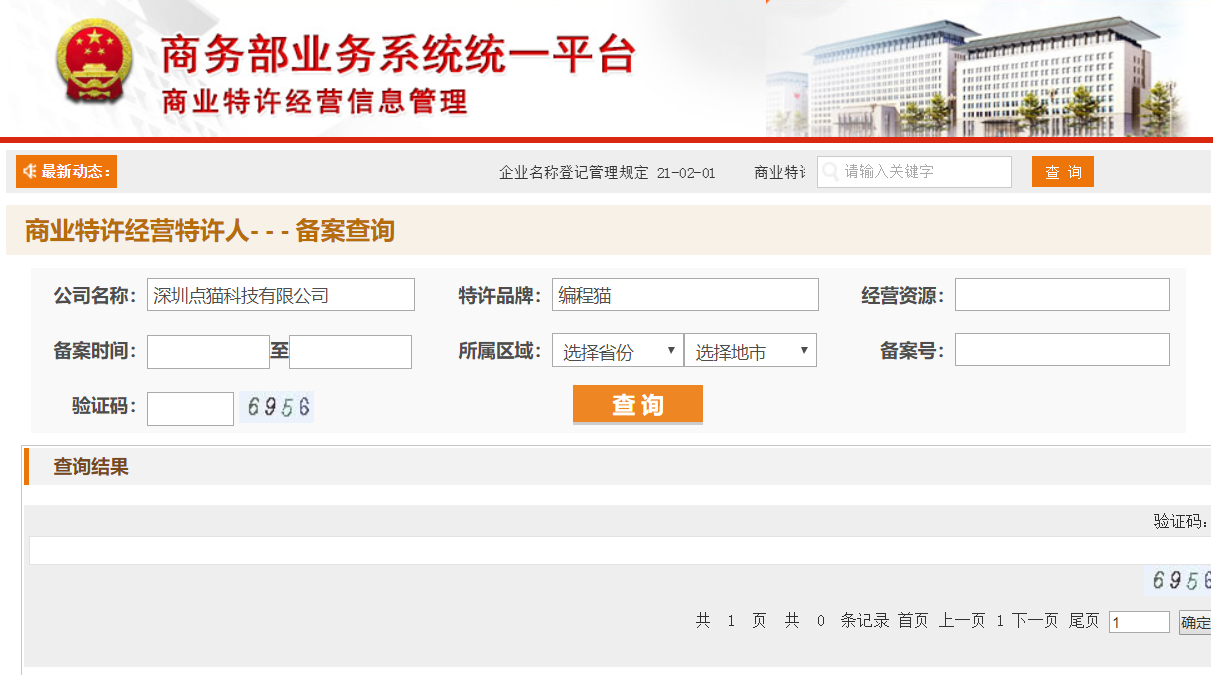Go to 首页 in pagination
This screenshot has width=1213, height=675.
coord(912,621)
